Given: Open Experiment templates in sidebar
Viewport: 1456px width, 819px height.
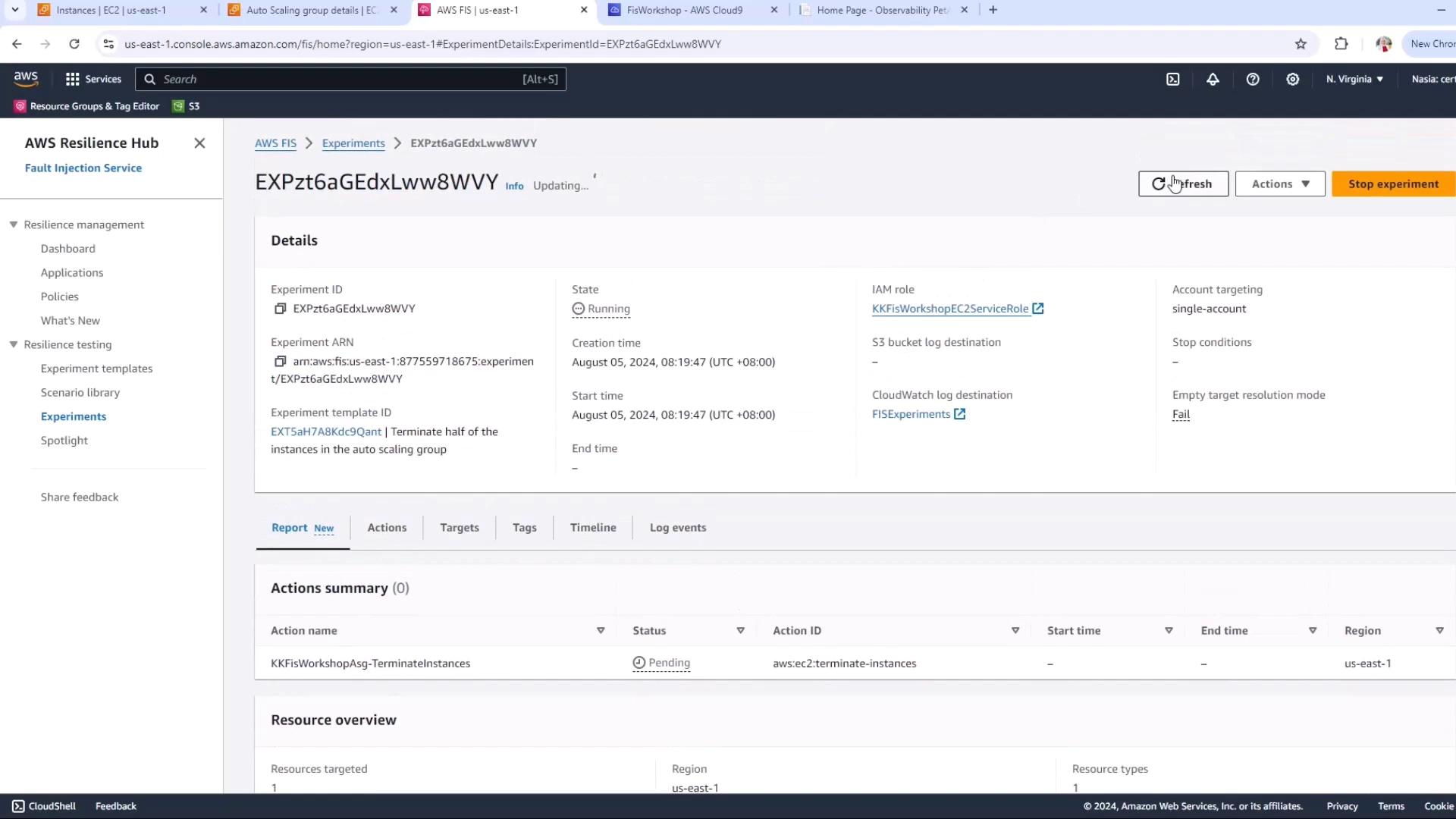Looking at the screenshot, I should (x=96, y=369).
